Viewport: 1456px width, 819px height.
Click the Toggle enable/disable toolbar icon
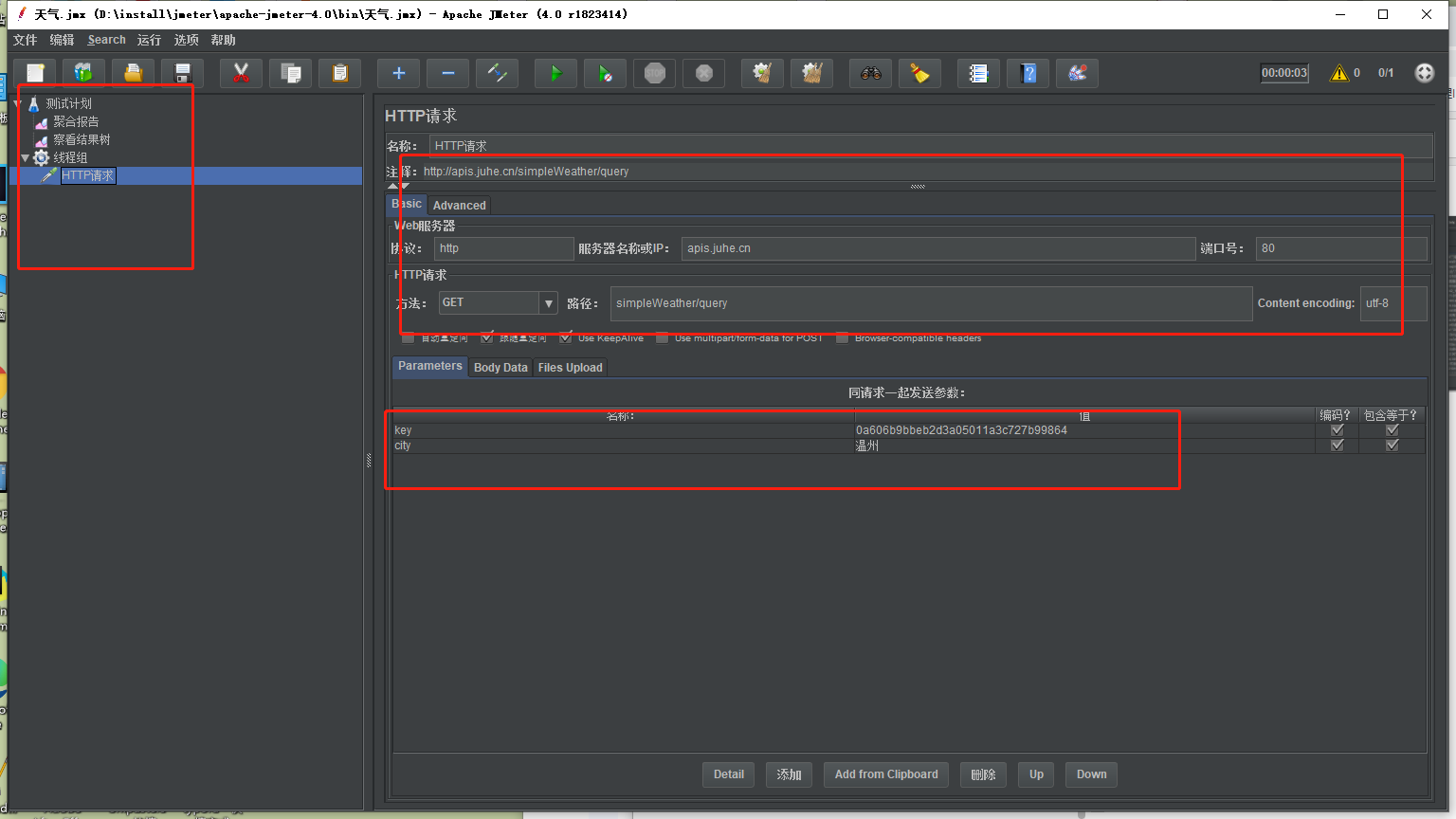pyautogui.click(x=498, y=73)
